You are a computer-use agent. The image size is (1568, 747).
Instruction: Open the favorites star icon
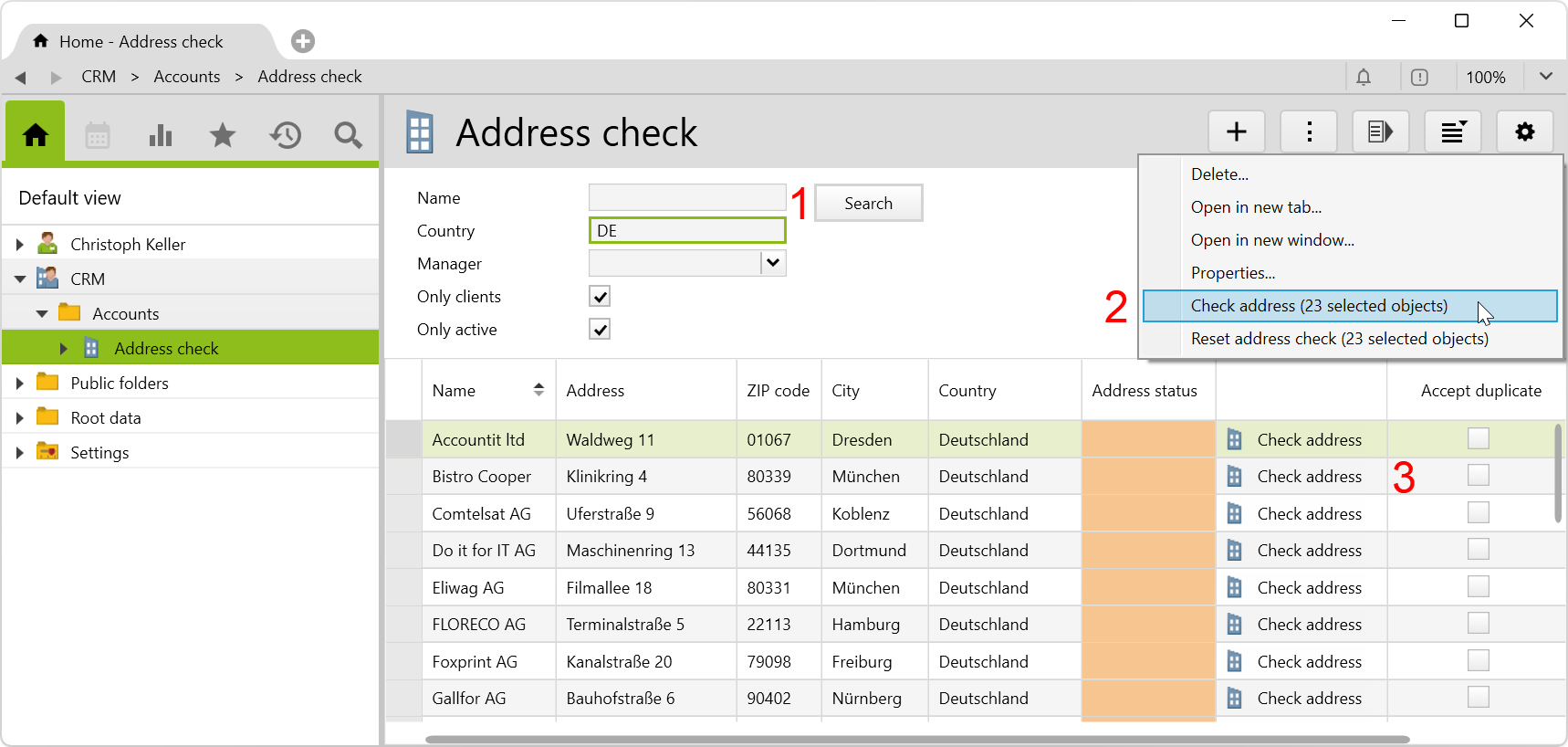tap(223, 135)
